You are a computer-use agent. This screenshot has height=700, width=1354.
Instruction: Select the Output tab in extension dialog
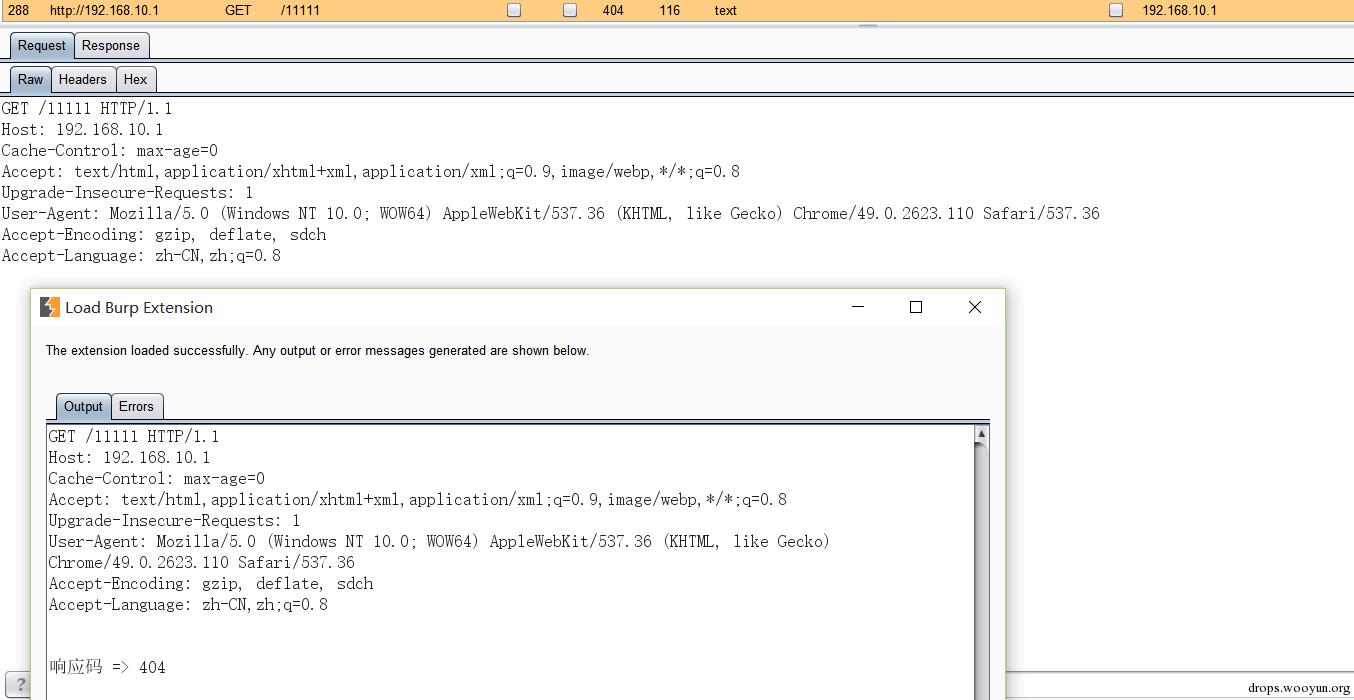pos(83,406)
